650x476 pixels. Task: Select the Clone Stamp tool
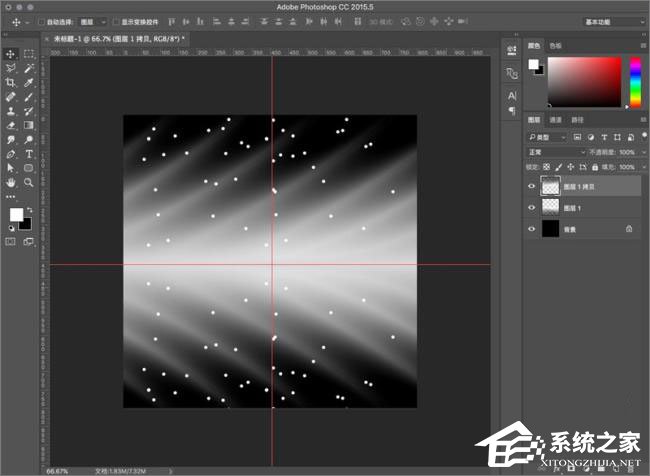coord(10,111)
